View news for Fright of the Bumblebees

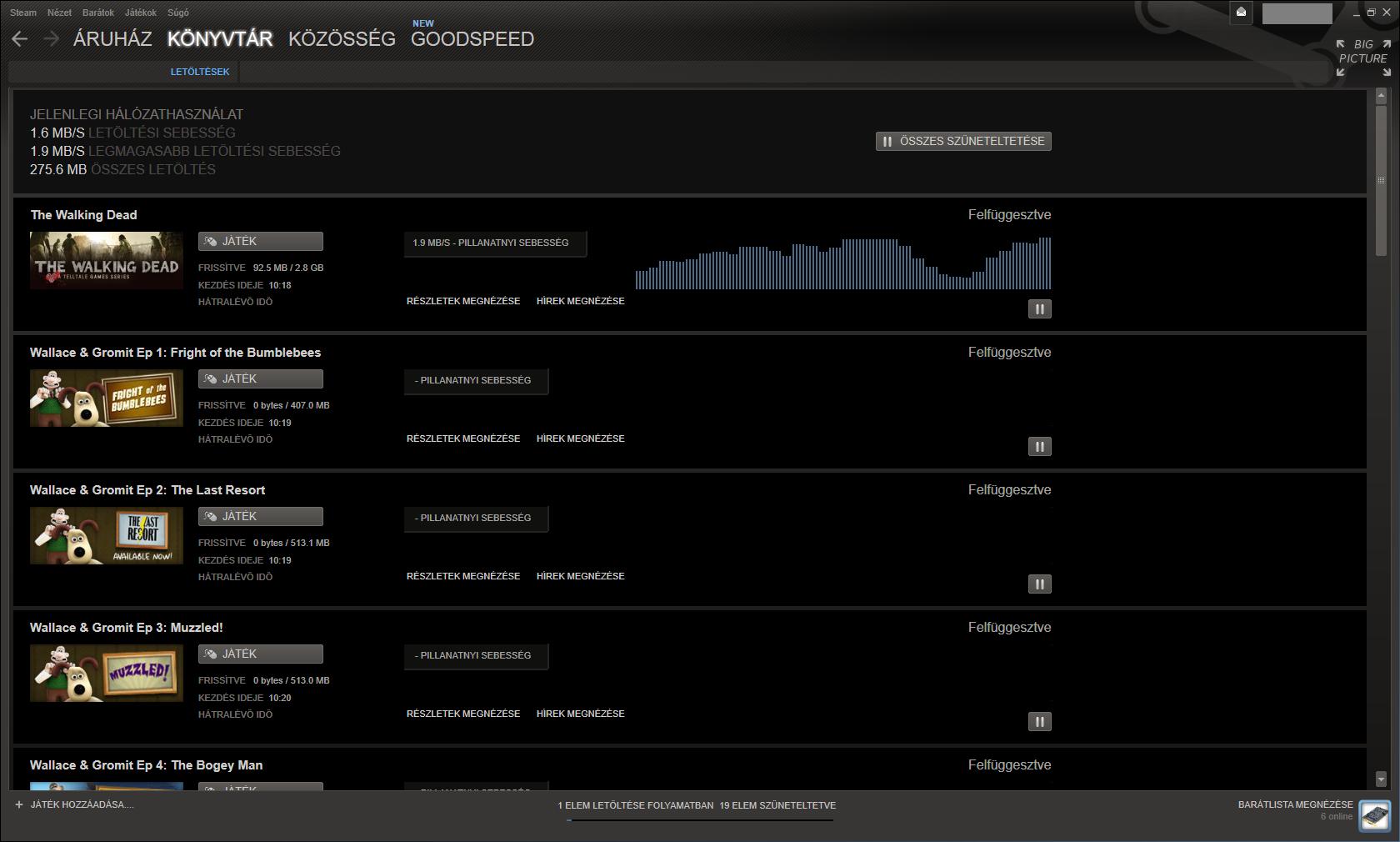click(x=581, y=439)
